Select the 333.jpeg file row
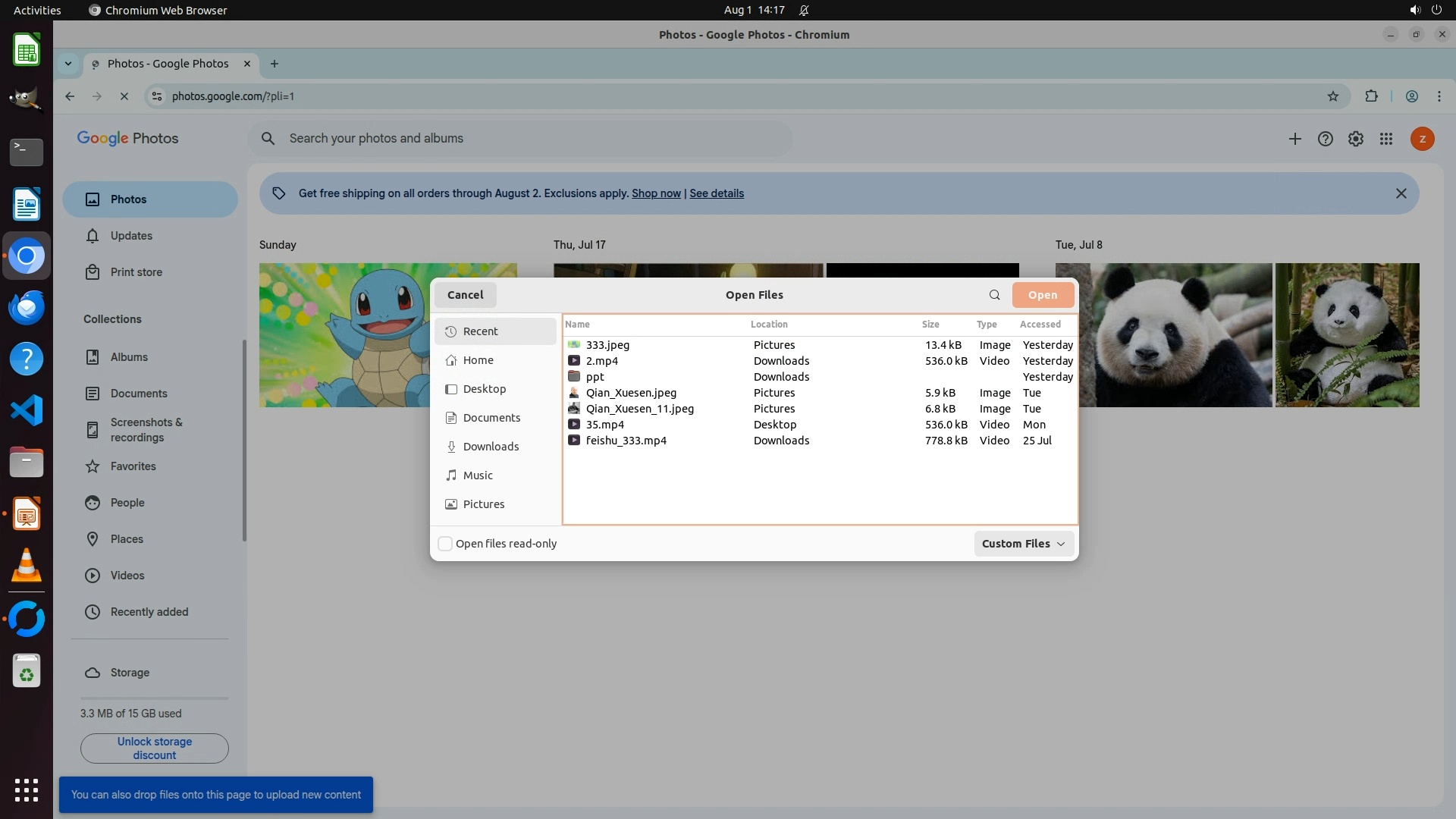The width and height of the screenshot is (1456, 819). (607, 345)
